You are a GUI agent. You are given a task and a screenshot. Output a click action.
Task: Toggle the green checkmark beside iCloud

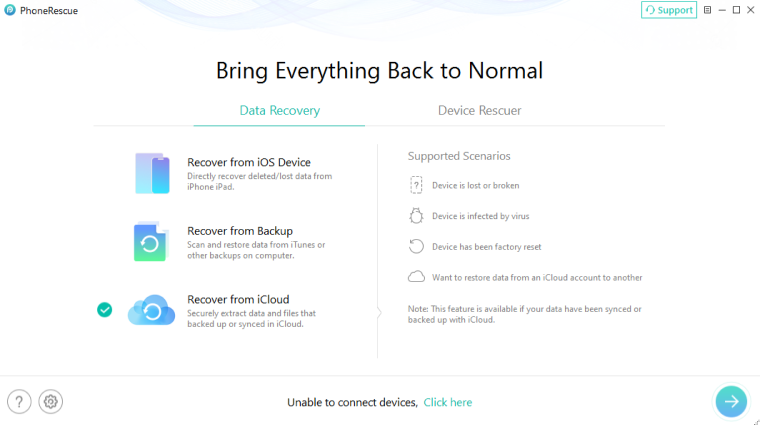[104, 310]
